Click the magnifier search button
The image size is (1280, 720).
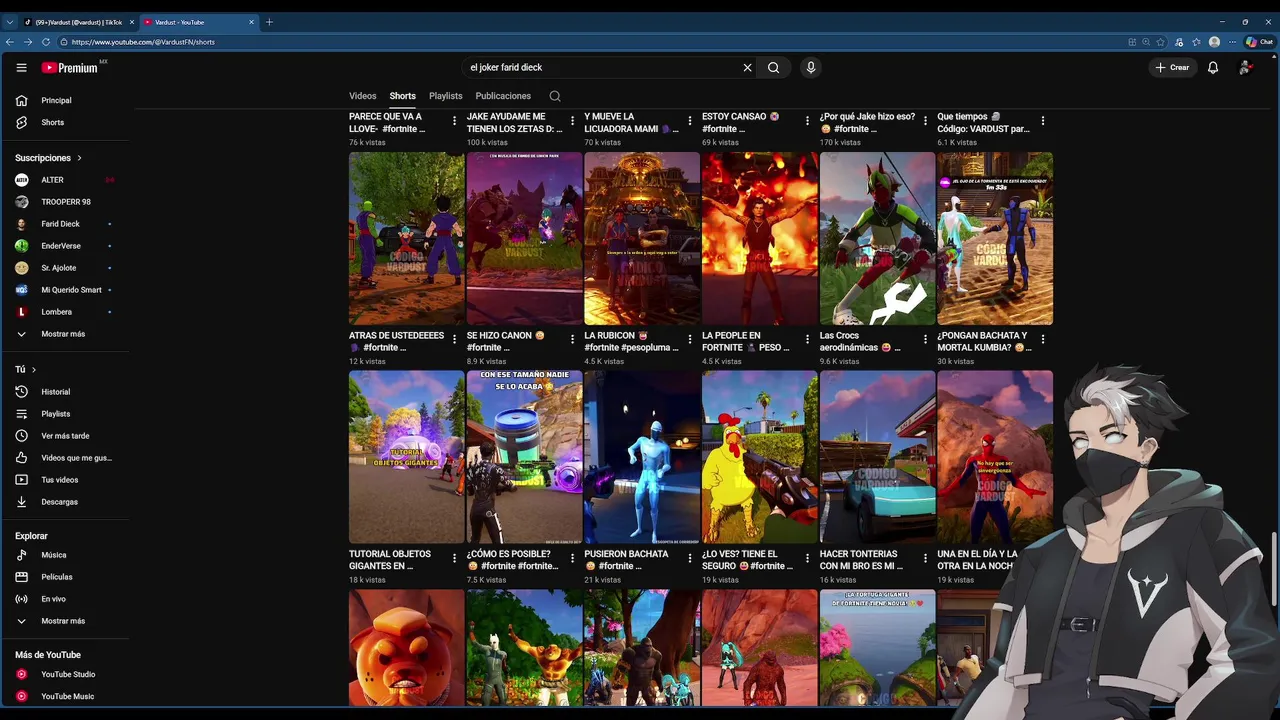pos(773,67)
